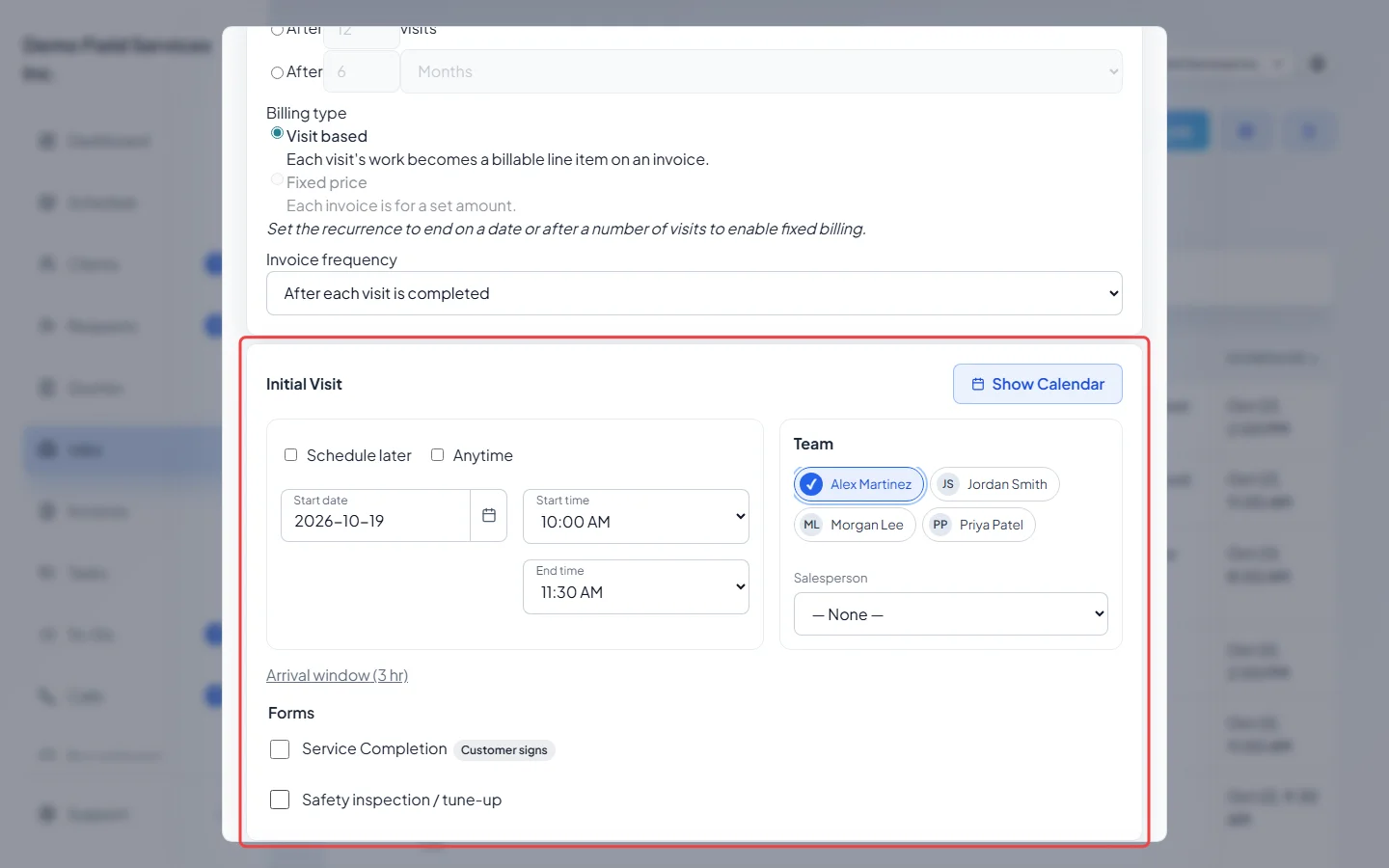Screen dimensions: 1389x868
Task: Open the Start time dropdown
Action: (636, 516)
